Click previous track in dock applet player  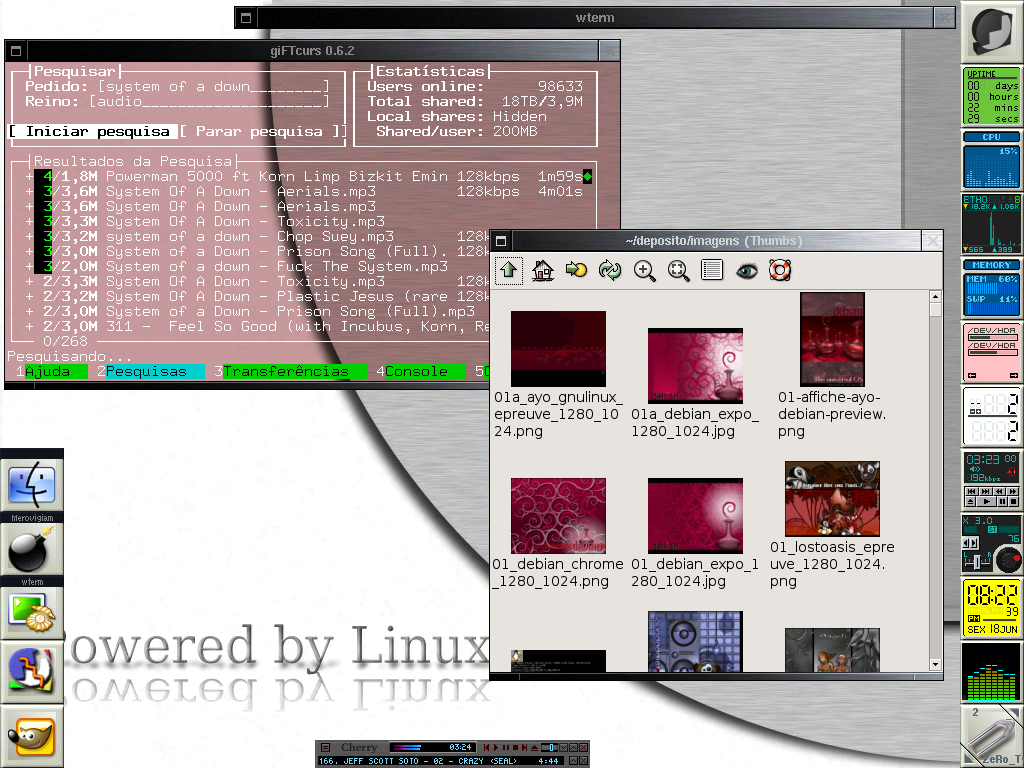972,491
